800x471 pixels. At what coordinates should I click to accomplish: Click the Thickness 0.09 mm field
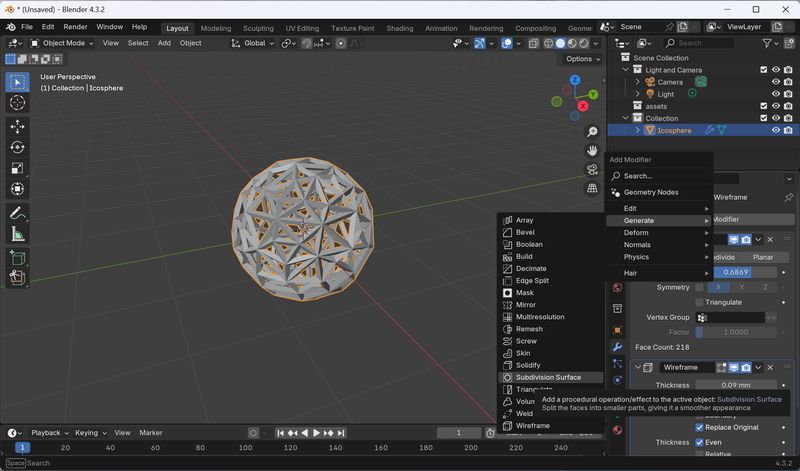(x=736, y=385)
